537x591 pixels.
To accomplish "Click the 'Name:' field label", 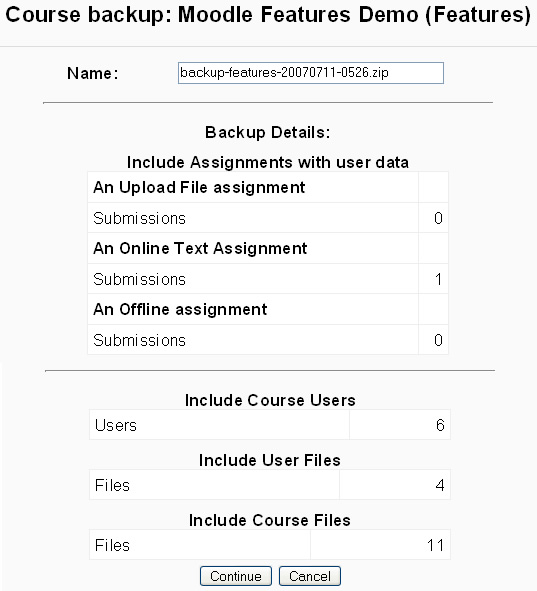I will pyautogui.click(x=93, y=73).
